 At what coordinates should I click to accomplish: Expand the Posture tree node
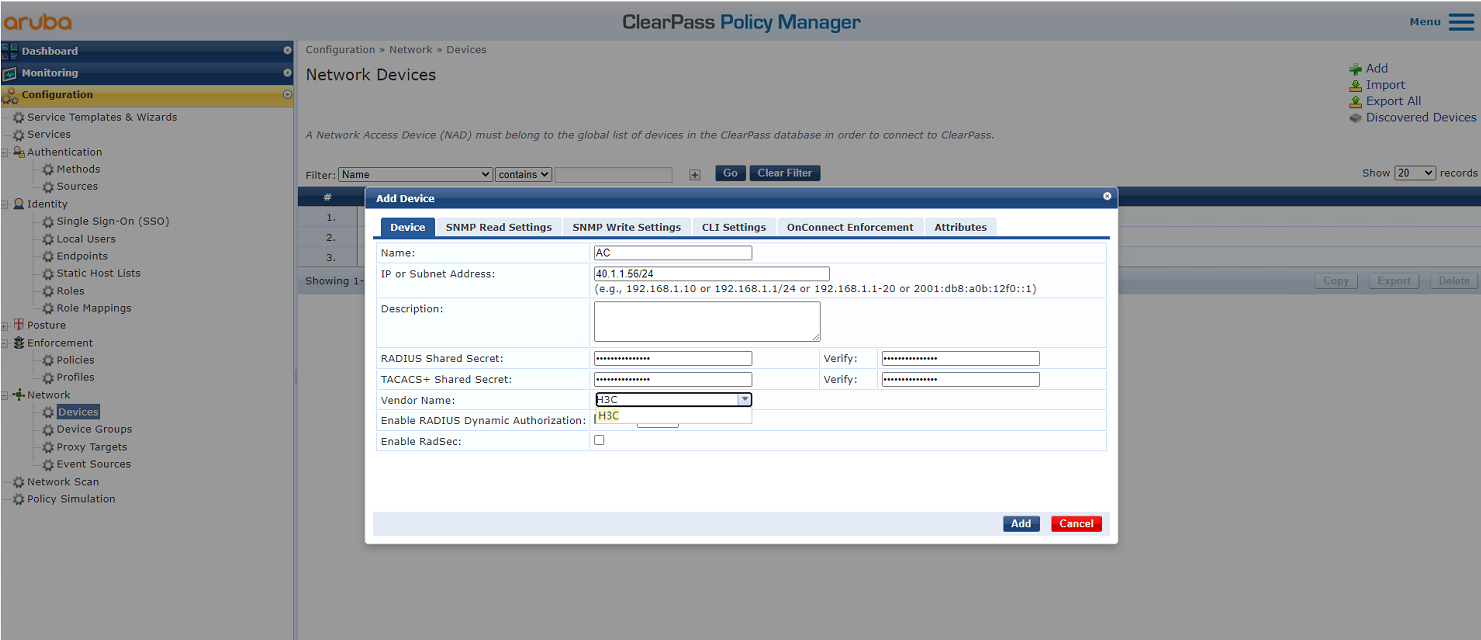coord(5,325)
